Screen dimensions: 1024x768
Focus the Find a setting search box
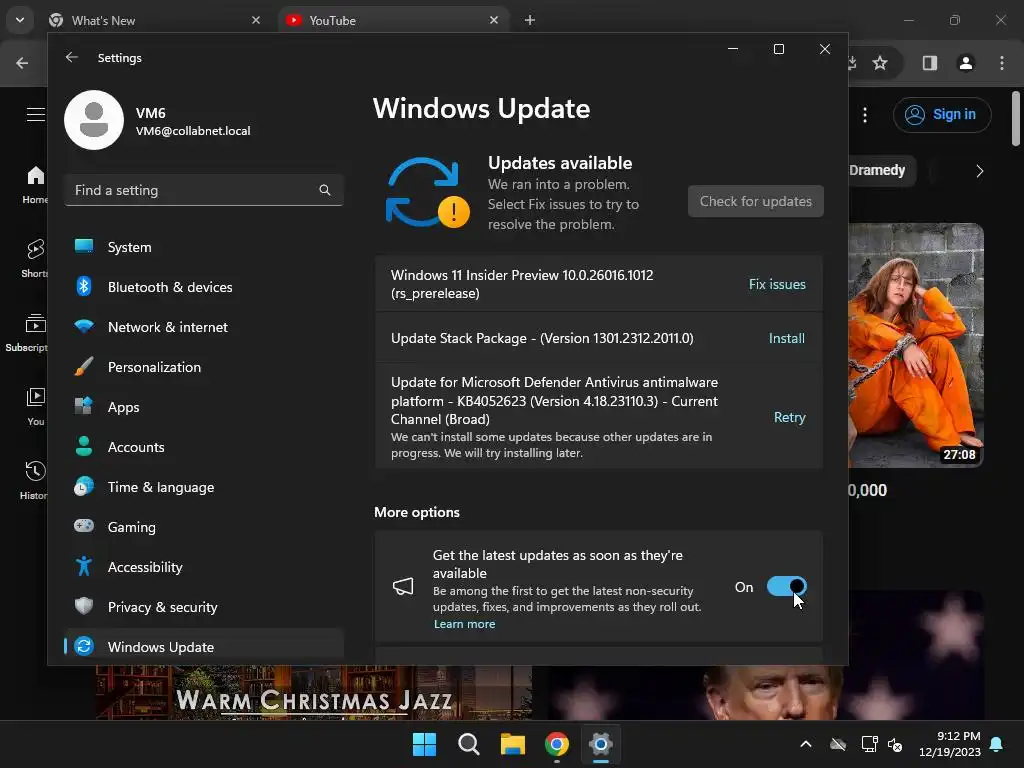204,190
